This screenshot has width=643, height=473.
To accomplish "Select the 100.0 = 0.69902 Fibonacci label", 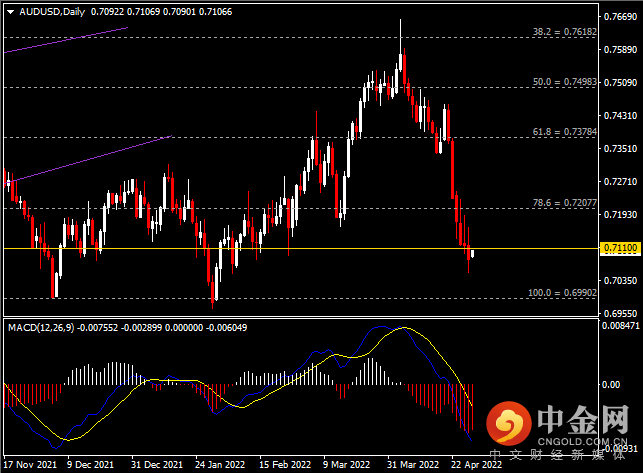I will point(562,293).
